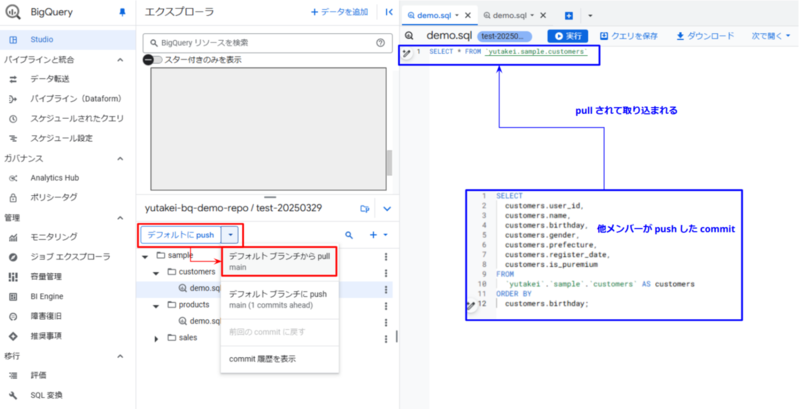Collapse the ガバナンス section
This screenshot has height=409, width=800.
click(x=120, y=159)
